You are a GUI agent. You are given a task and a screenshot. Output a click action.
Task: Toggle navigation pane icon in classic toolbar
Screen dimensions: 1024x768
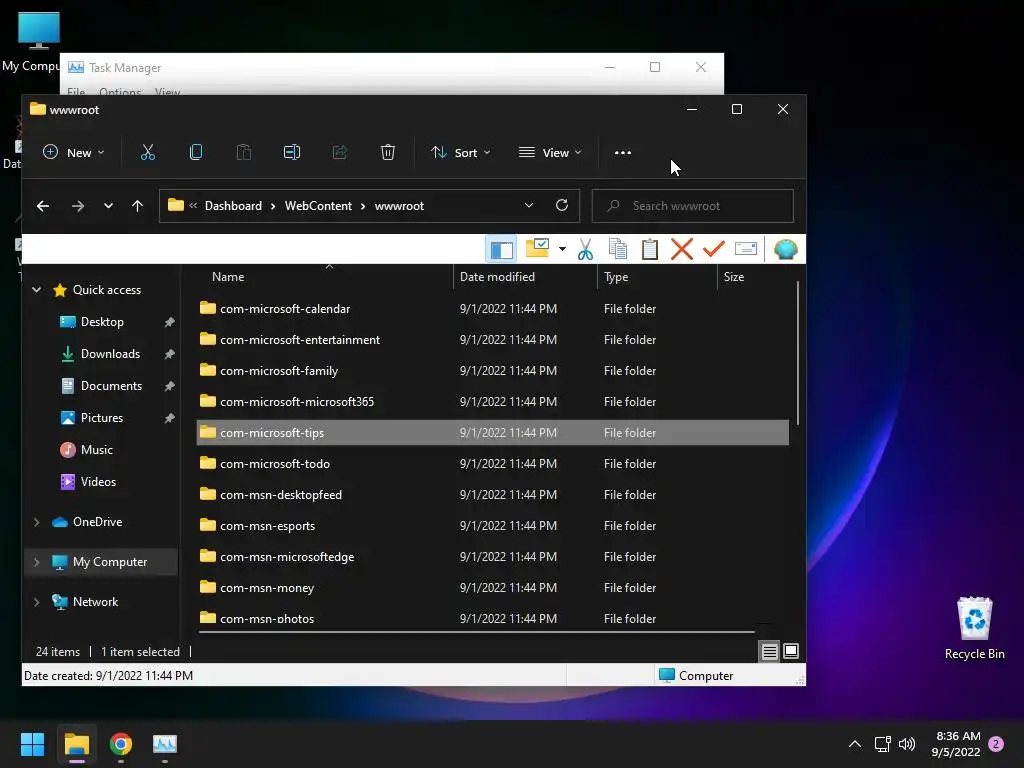[x=502, y=249]
